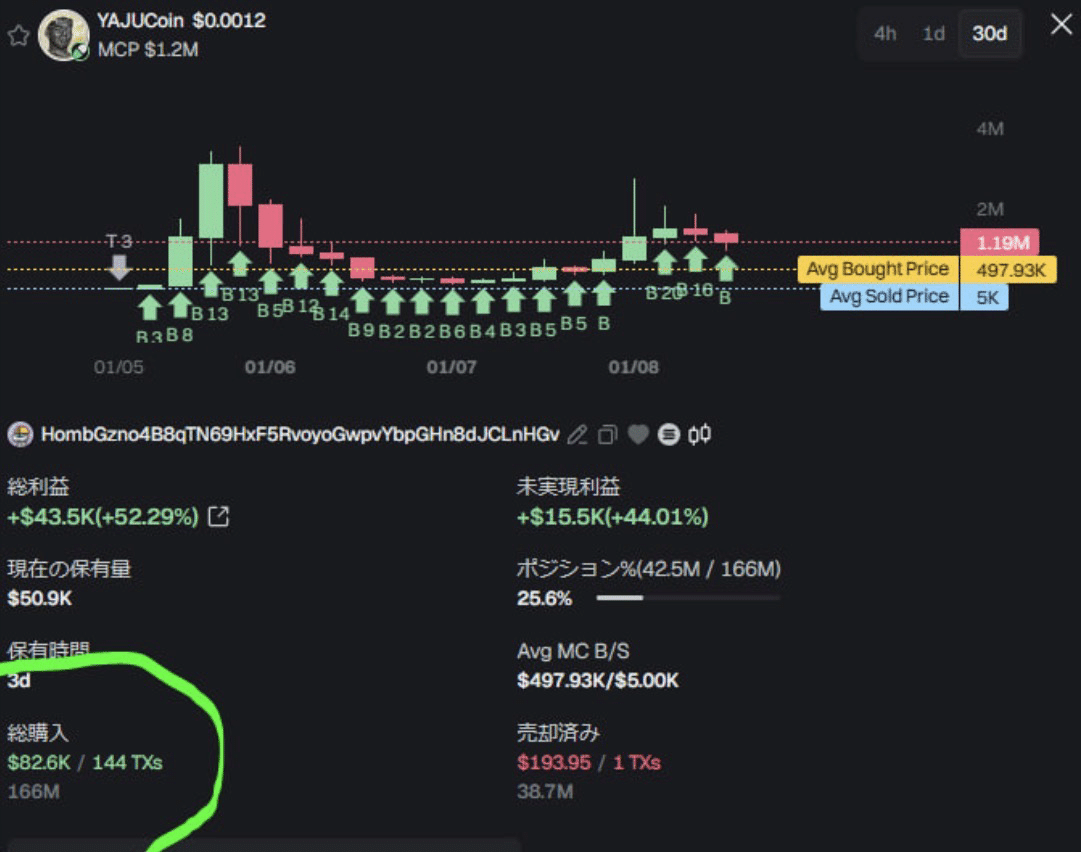This screenshot has width=1081, height=852.
Task: Open the wallet on Solscan icon
Action: tap(668, 434)
